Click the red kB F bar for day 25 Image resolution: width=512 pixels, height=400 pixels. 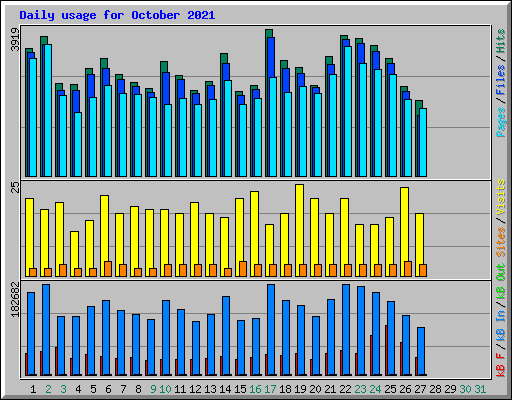point(386,350)
